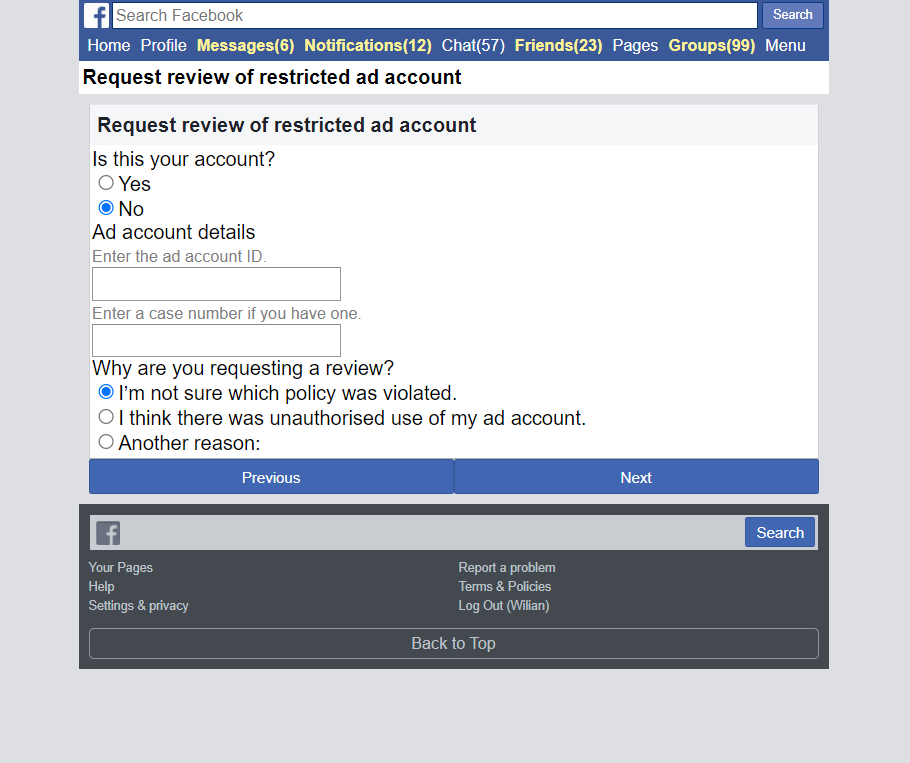910x763 pixels.
Task: Select the Yes radio button
Action: (x=106, y=183)
